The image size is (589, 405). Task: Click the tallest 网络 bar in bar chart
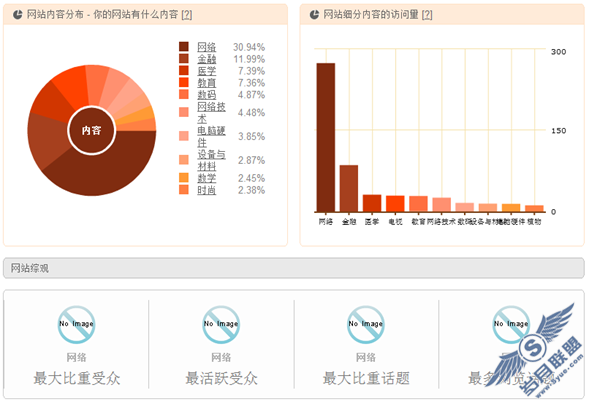pyautogui.click(x=326, y=138)
